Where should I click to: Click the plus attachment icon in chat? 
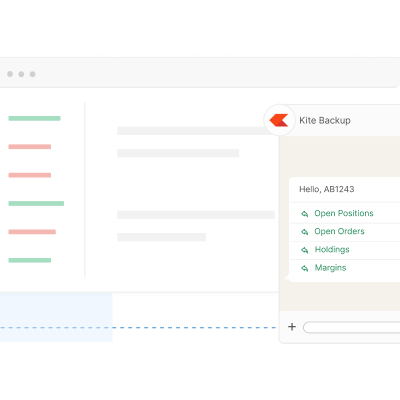[292, 327]
